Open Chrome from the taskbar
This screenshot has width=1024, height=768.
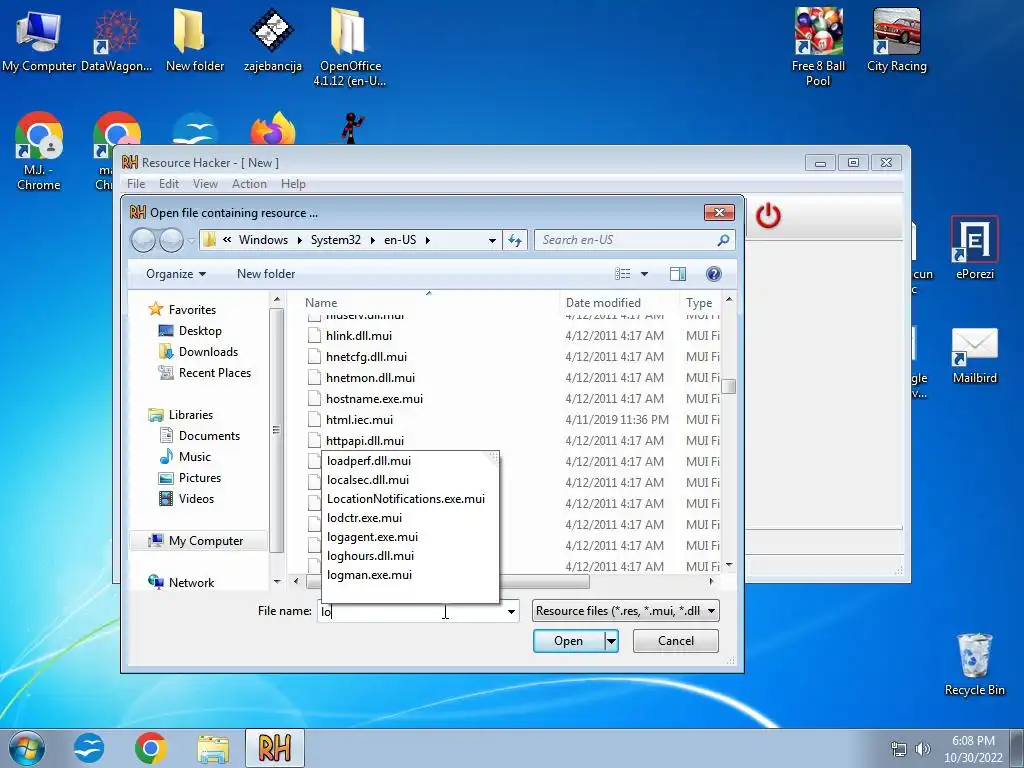tap(150, 748)
